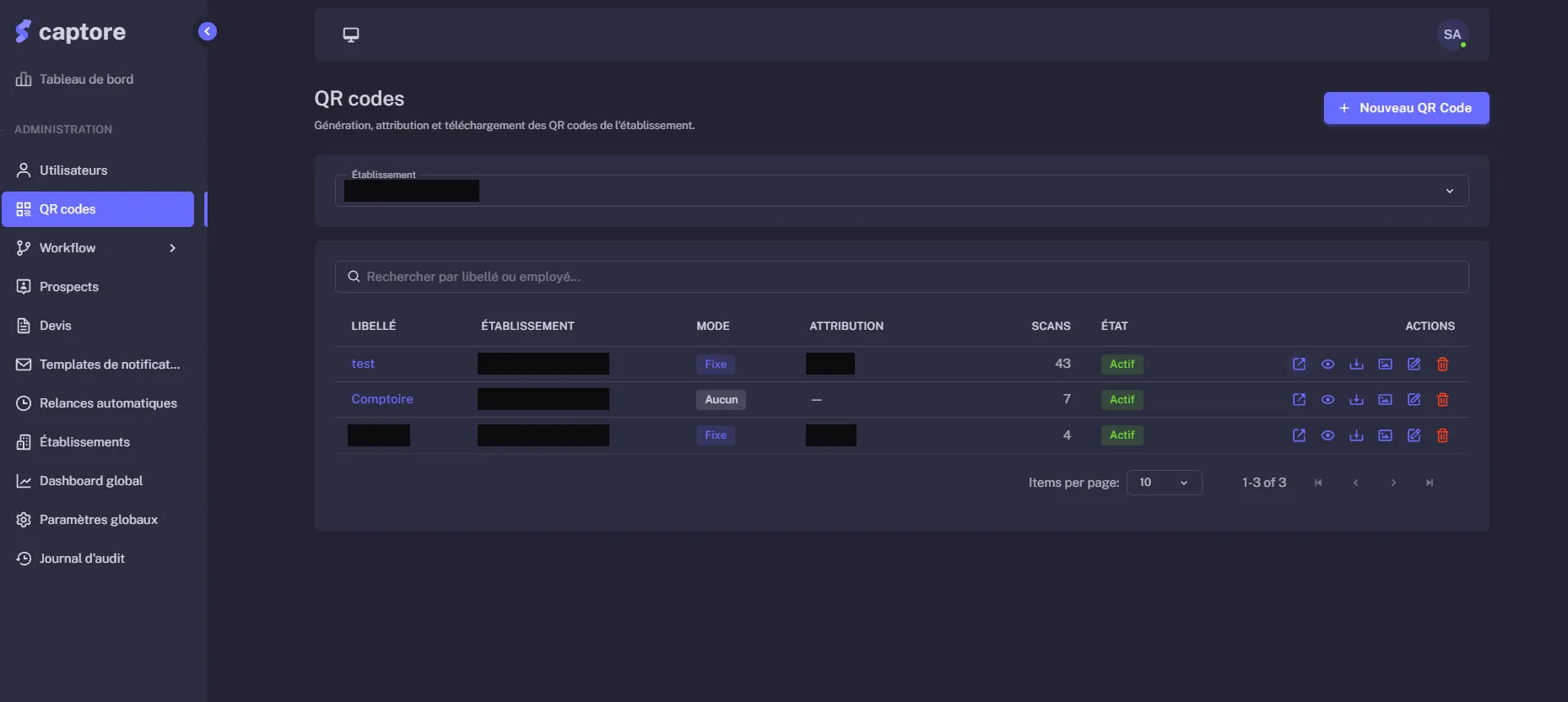Image resolution: width=1568 pixels, height=702 pixels.
Task: Go to Relances automatiques
Action: click(98, 403)
